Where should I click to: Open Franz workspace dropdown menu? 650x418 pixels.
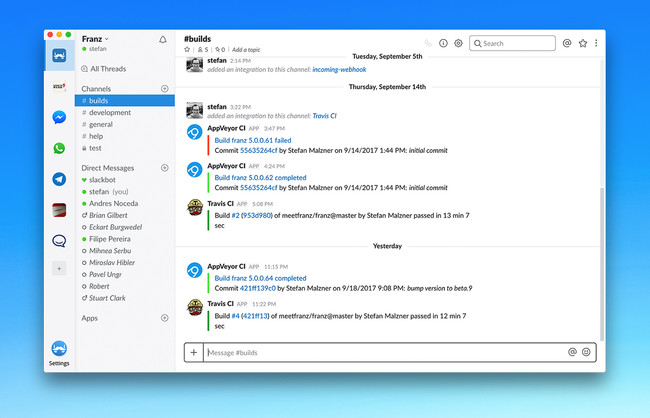(x=95, y=39)
